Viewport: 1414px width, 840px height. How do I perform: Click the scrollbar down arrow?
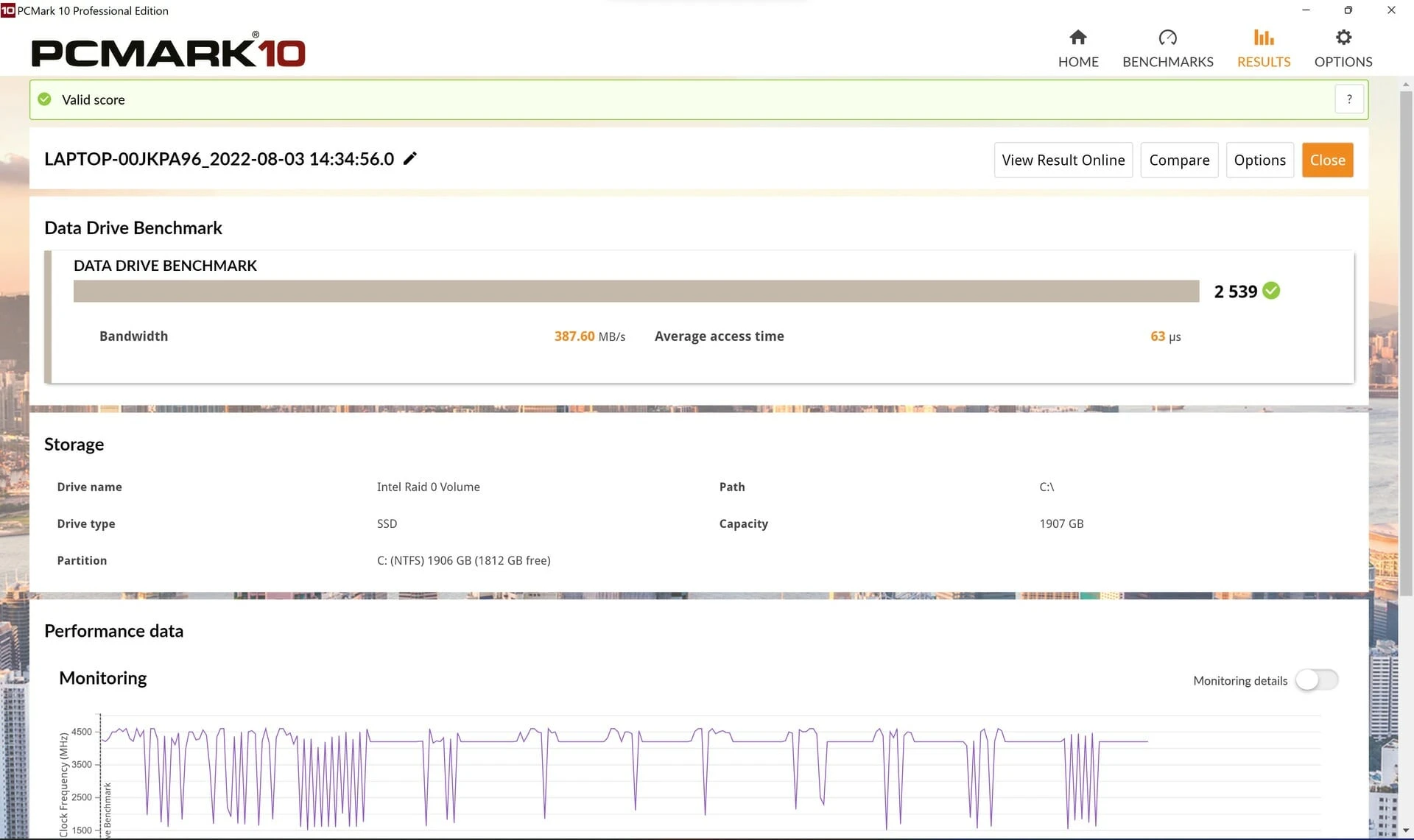(1405, 830)
